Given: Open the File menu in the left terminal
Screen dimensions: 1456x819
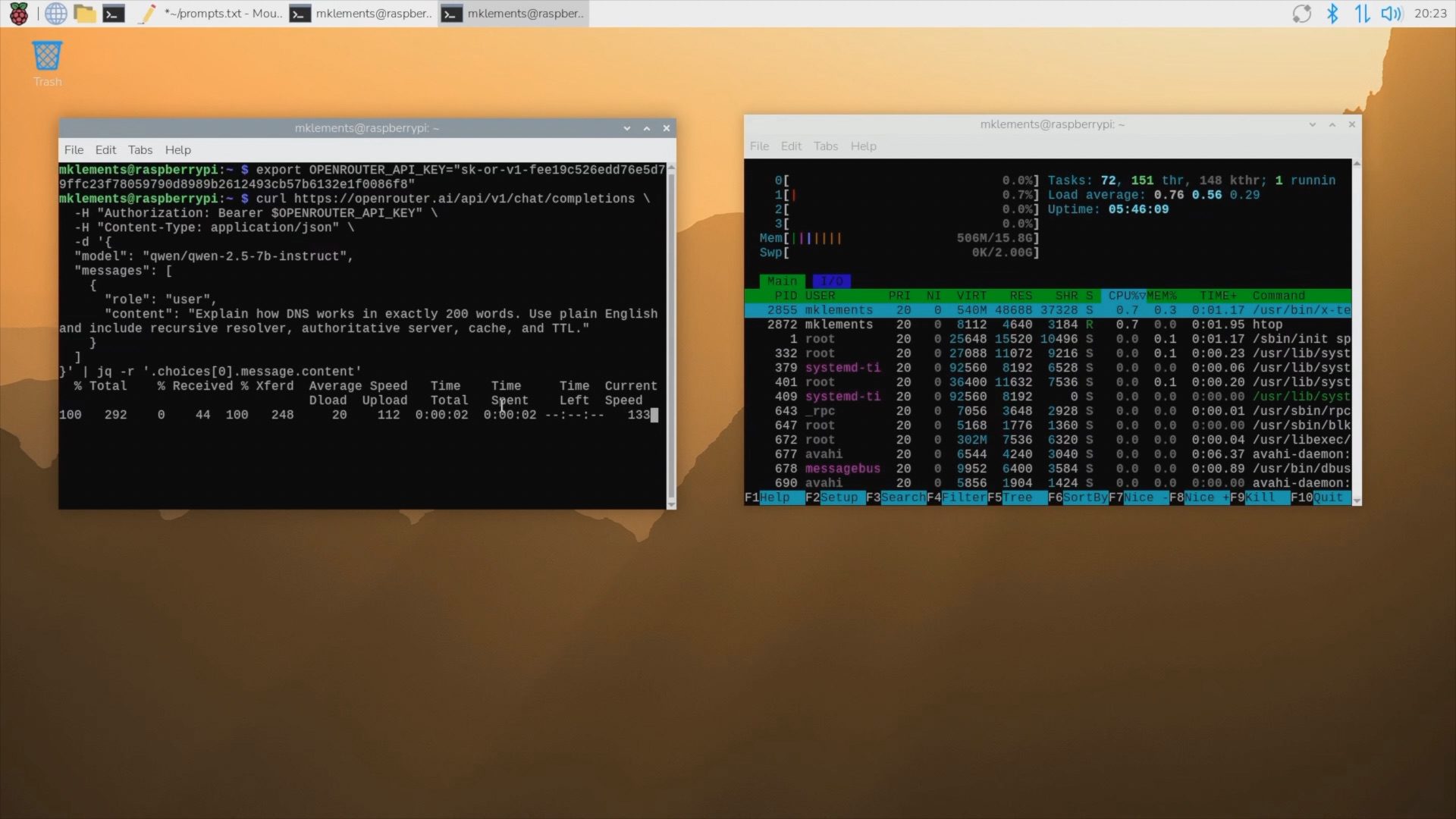Looking at the screenshot, I should tap(74, 149).
